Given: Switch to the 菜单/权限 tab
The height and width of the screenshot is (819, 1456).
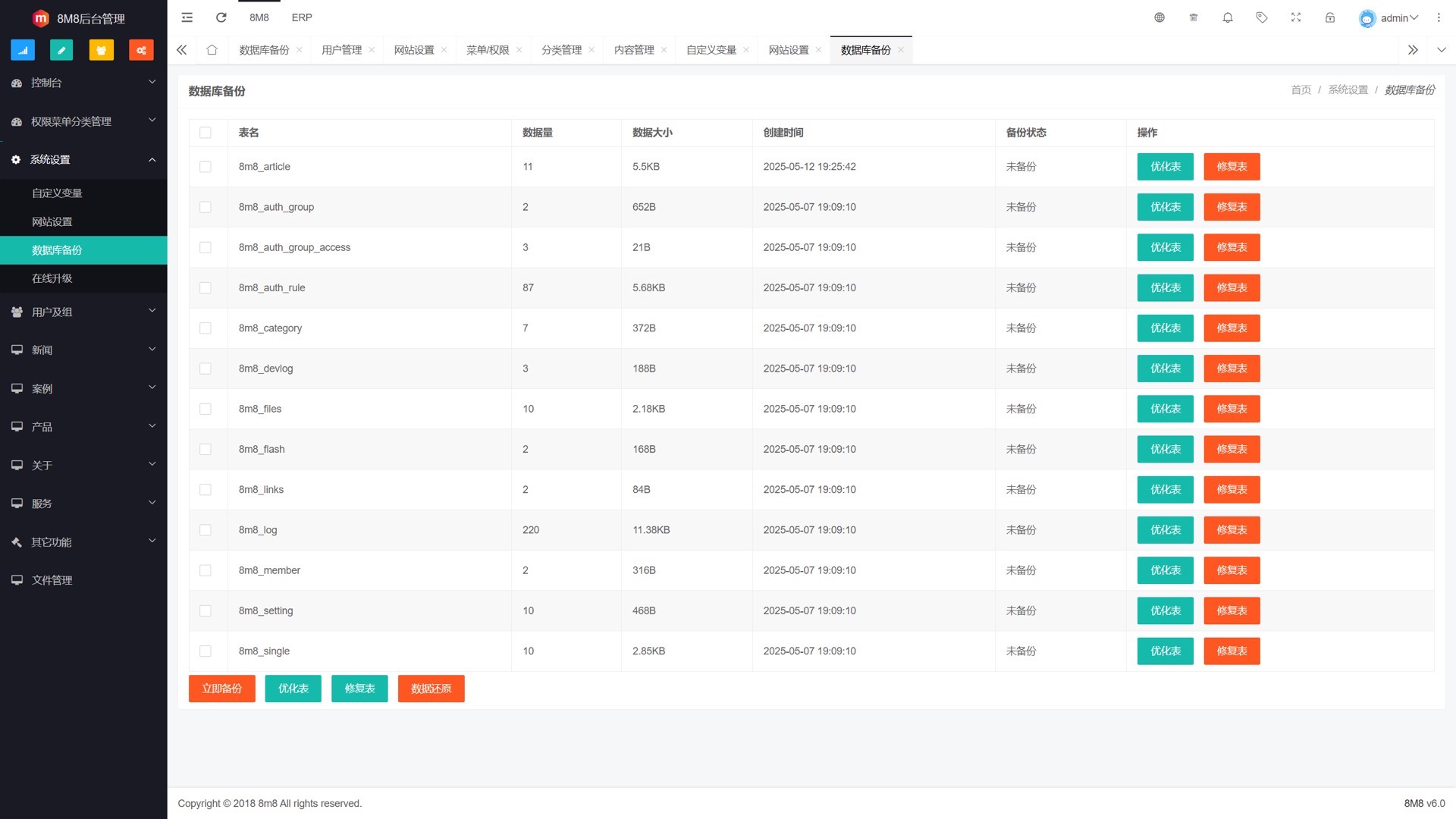Looking at the screenshot, I should pos(488,50).
